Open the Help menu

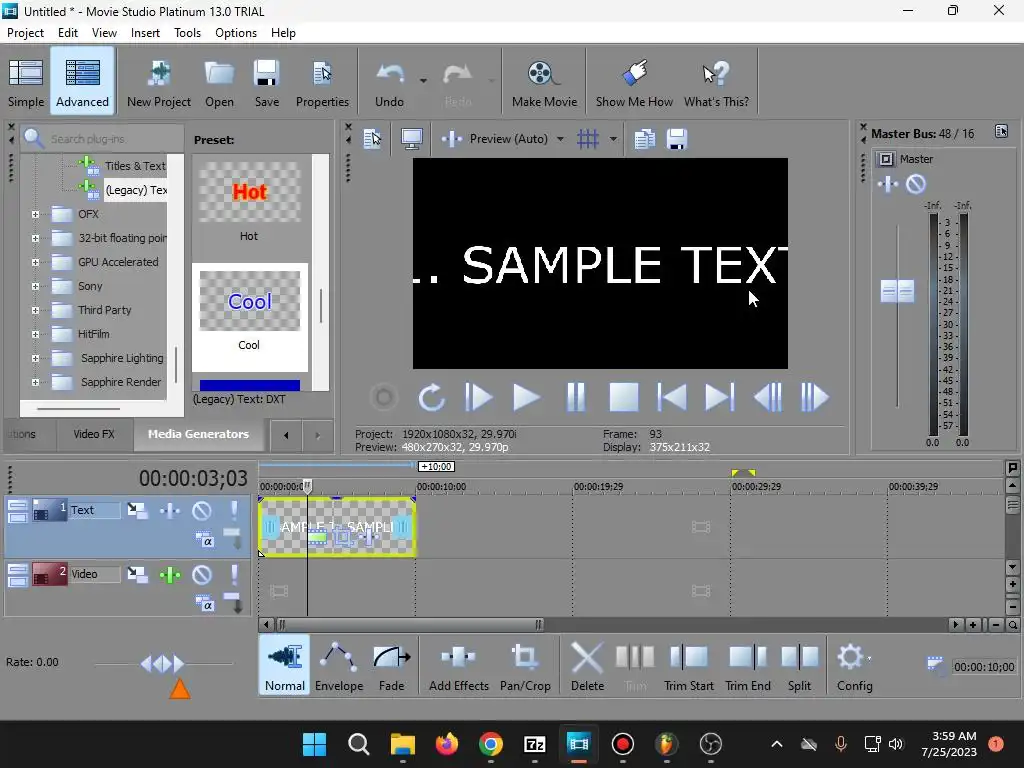click(x=283, y=33)
